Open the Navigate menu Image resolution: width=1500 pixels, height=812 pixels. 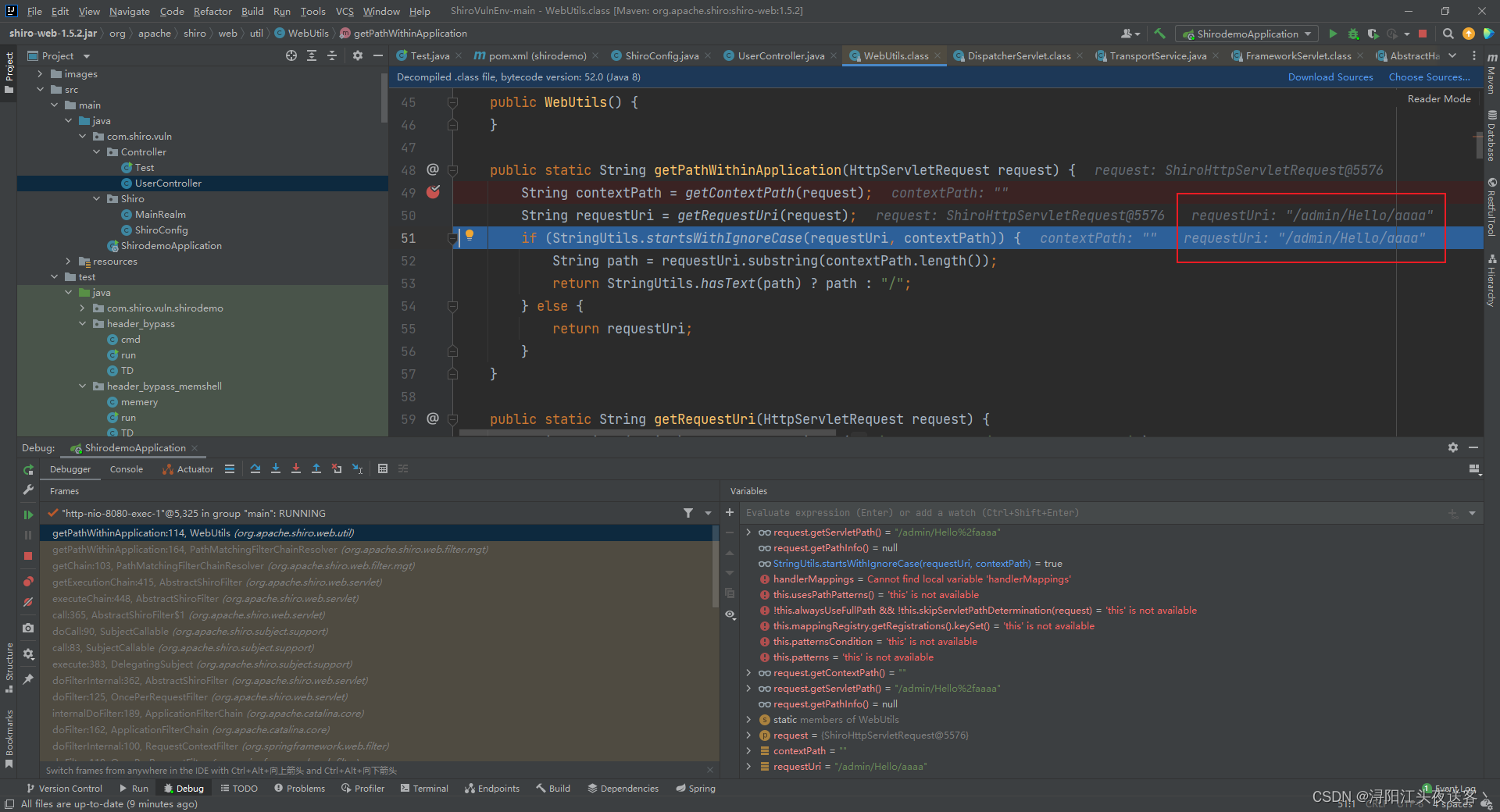coord(129,11)
